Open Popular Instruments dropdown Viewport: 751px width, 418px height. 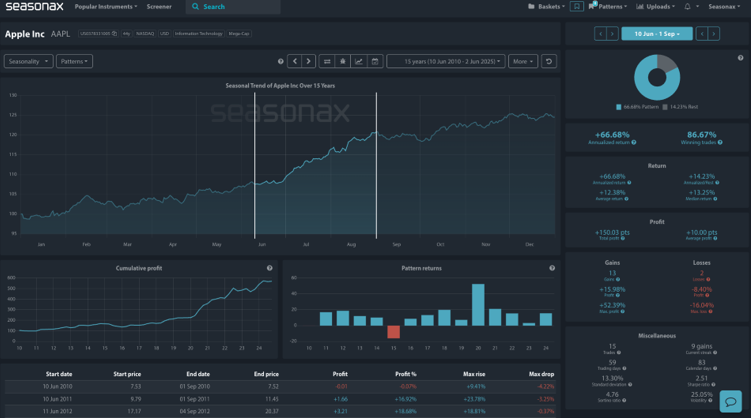(x=106, y=7)
